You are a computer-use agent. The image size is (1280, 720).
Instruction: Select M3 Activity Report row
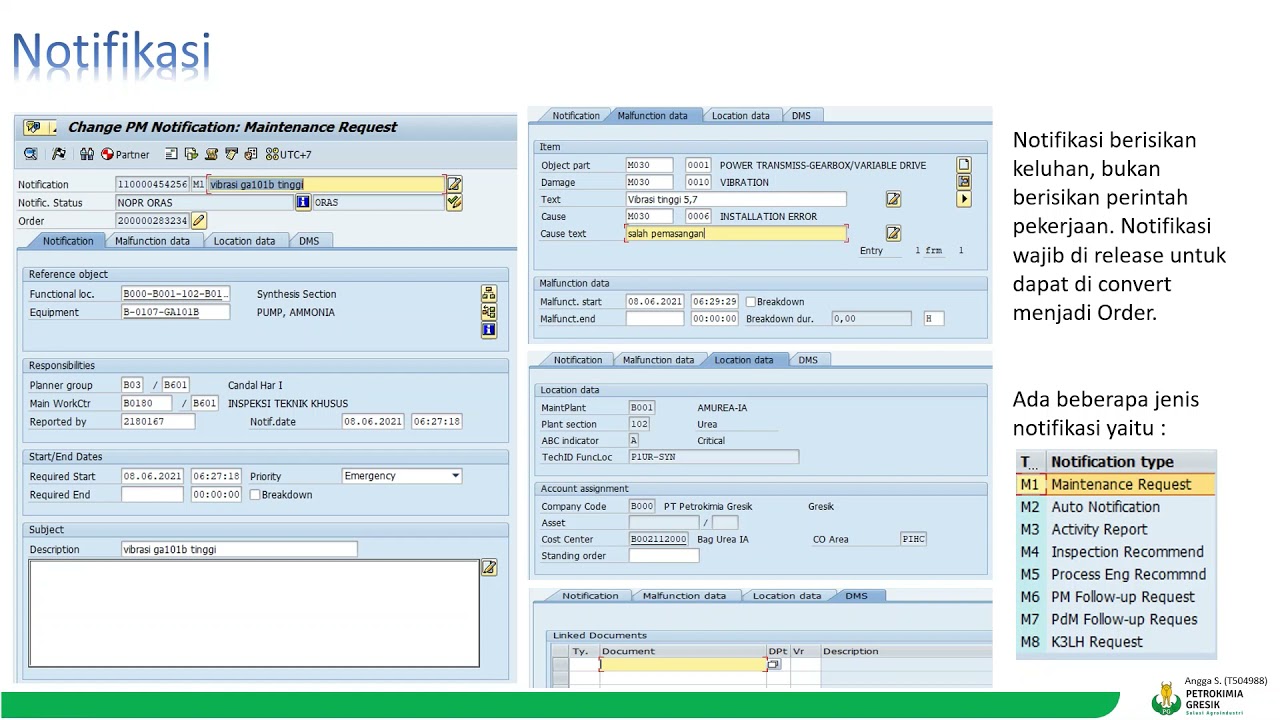pyautogui.click(x=1116, y=529)
